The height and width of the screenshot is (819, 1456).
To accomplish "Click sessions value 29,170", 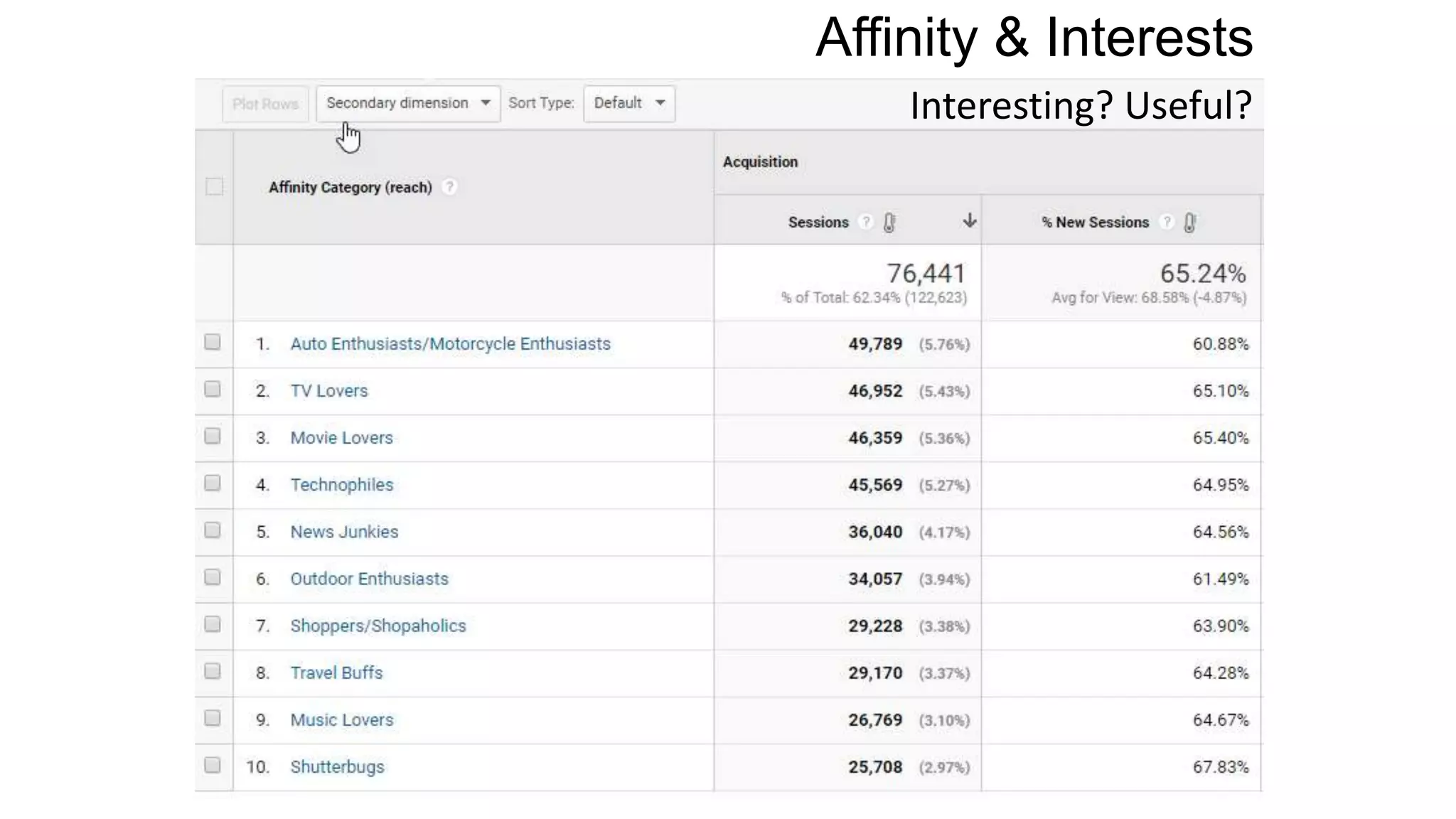I will [x=875, y=673].
